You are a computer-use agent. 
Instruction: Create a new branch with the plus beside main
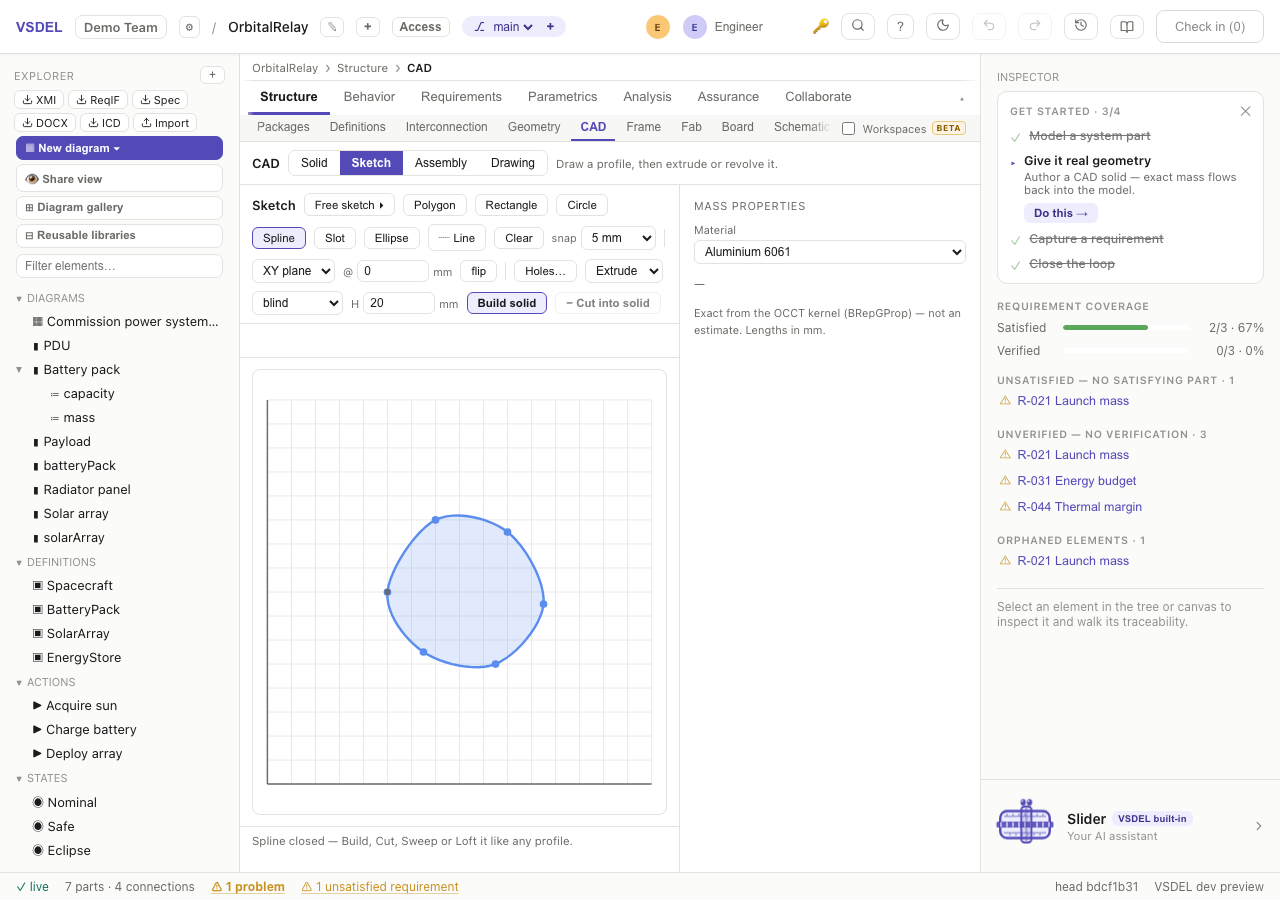[x=550, y=27]
